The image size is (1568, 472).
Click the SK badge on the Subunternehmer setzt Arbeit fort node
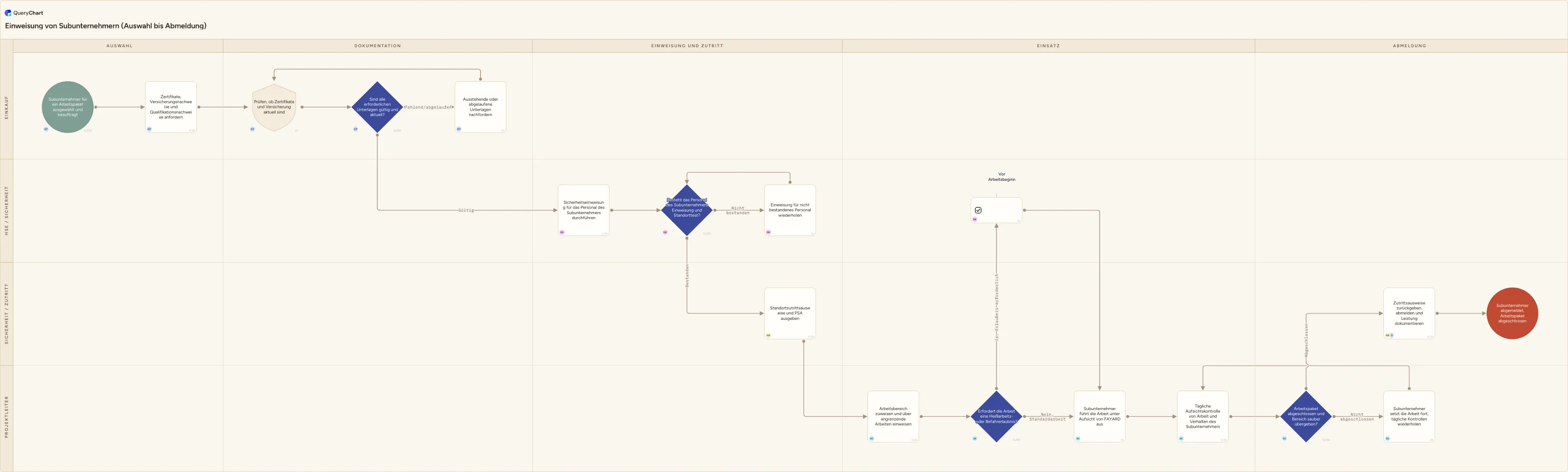pyautogui.click(x=1387, y=438)
